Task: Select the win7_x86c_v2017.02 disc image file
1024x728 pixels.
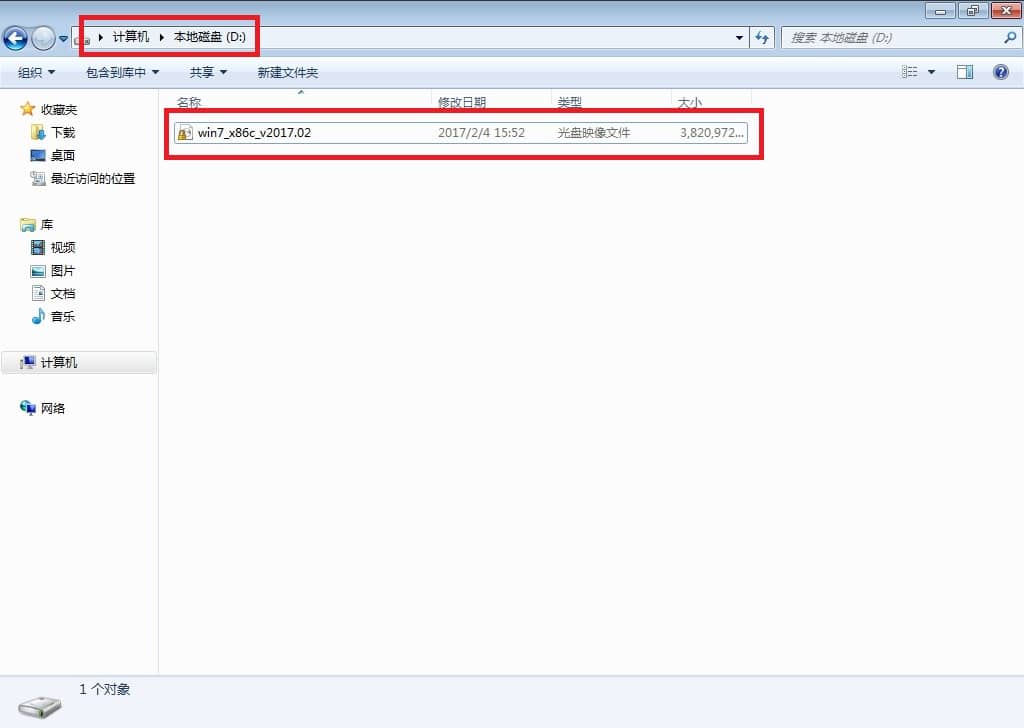Action: click(x=254, y=132)
